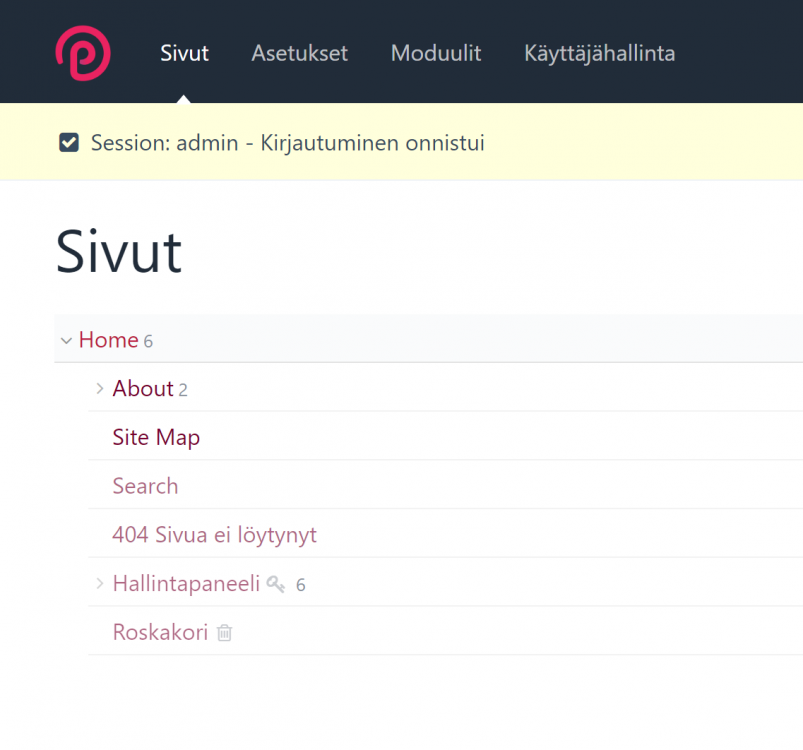Open the Asetukset menu

tap(299, 53)
